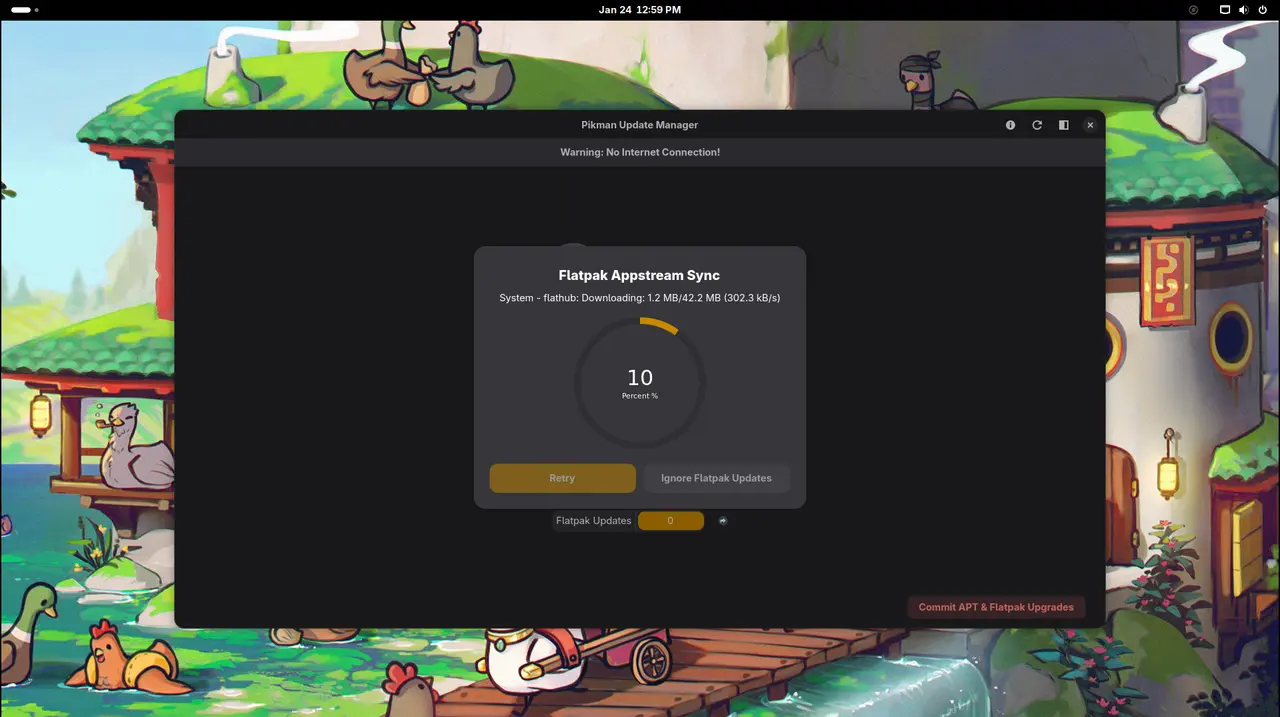Click the flathub downloading status text
Screen dimensions: 1280x717
(x=640, y=298)
